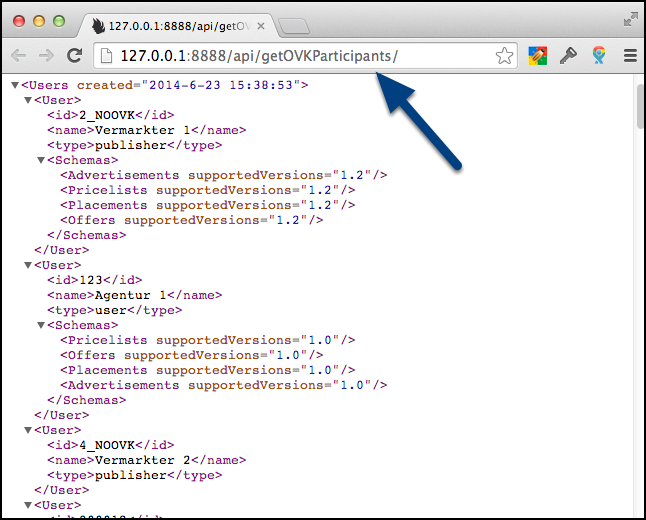Close the 127.0.0.1:8888 tab
Image resolution: width=646 pixels, height=520 pixels.
261,26
